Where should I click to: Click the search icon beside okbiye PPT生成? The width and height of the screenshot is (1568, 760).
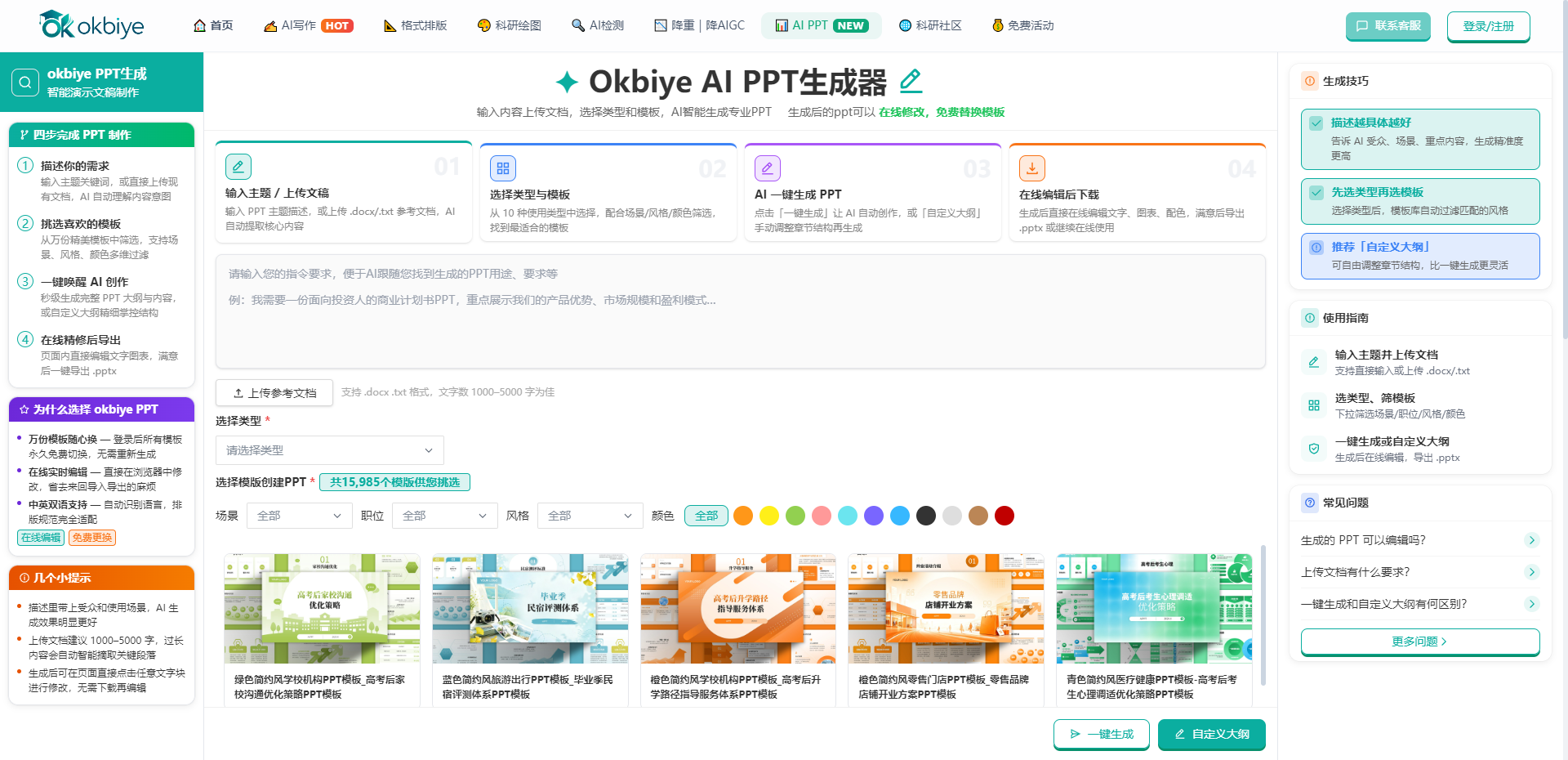click(25, 82)
